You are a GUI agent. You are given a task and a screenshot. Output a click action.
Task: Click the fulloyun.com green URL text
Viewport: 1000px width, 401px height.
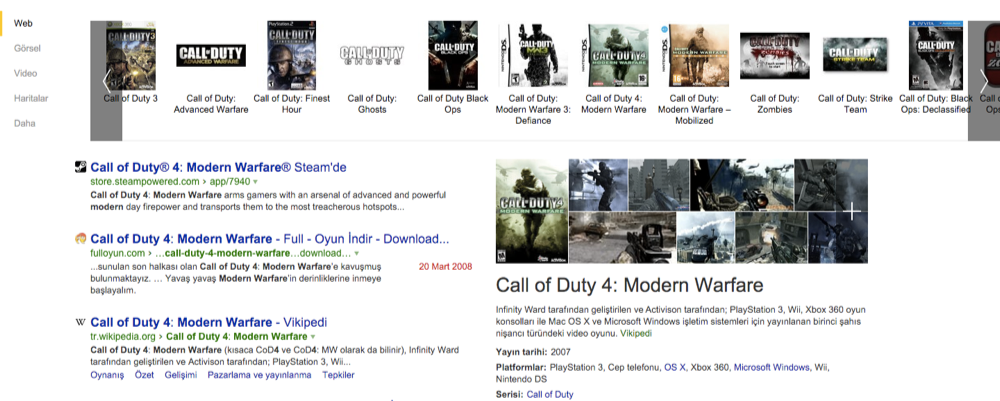point(220,253)
